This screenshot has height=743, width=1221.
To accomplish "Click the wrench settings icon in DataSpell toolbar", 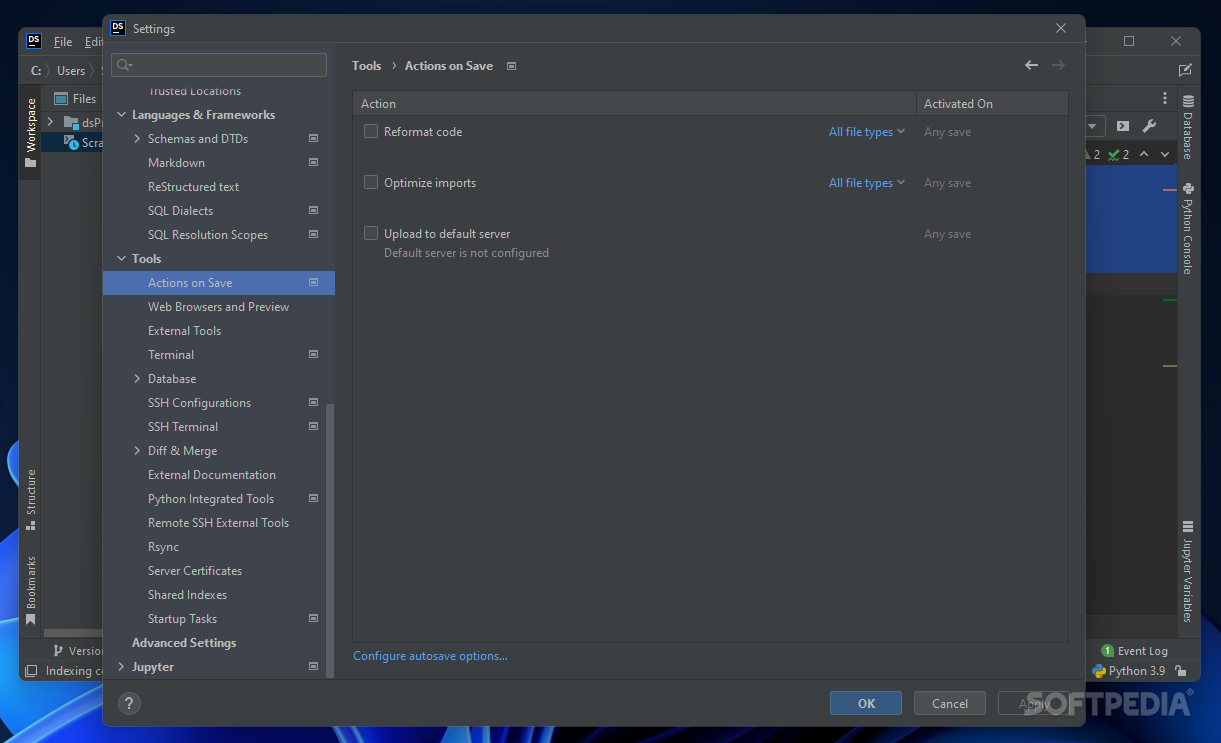I will [1149, 126].
